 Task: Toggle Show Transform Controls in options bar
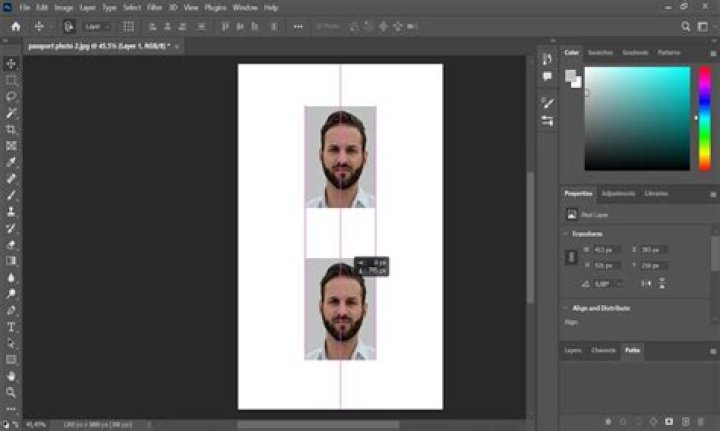click(x=129, y=27)
